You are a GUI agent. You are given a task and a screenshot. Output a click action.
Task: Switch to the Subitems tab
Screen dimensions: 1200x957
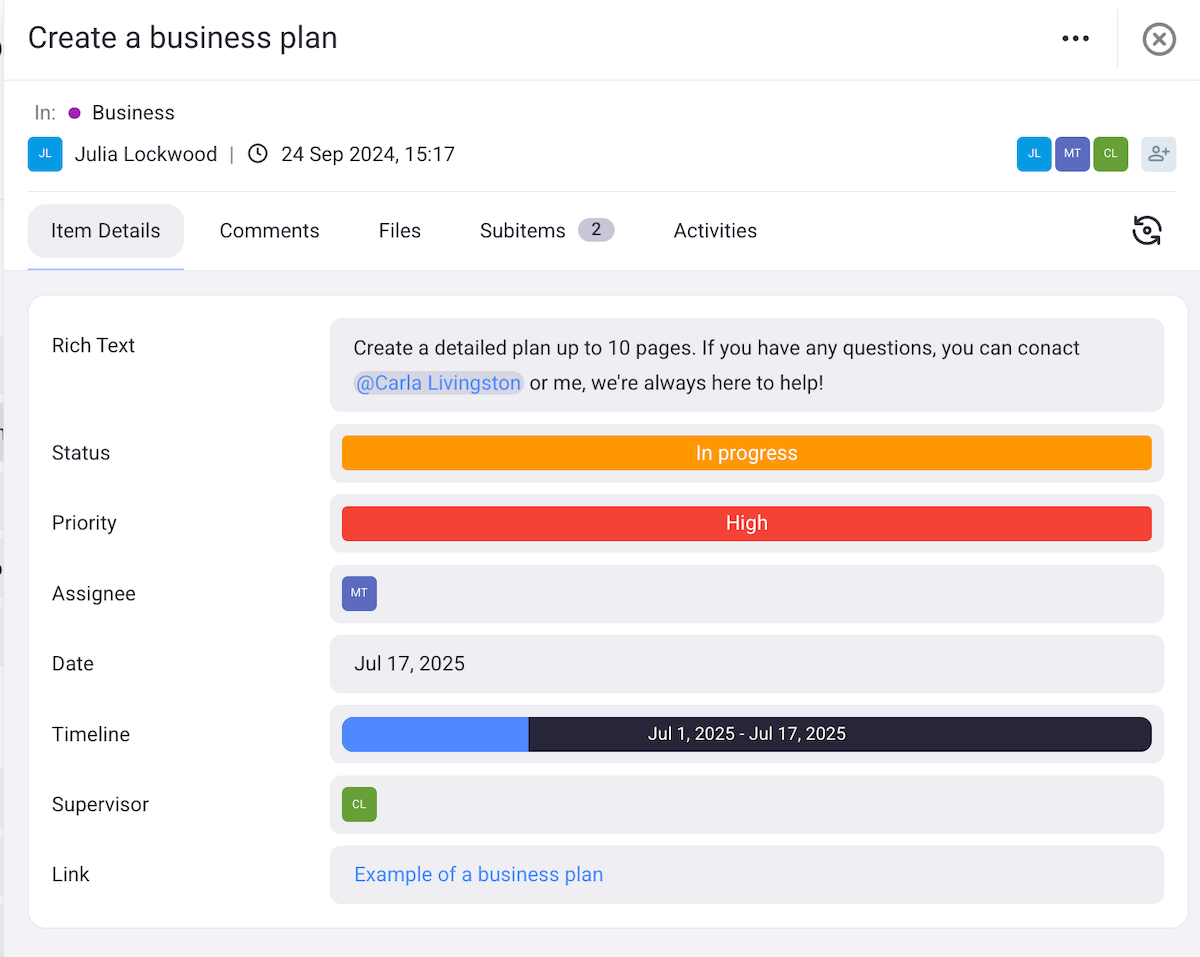point(522,230)
